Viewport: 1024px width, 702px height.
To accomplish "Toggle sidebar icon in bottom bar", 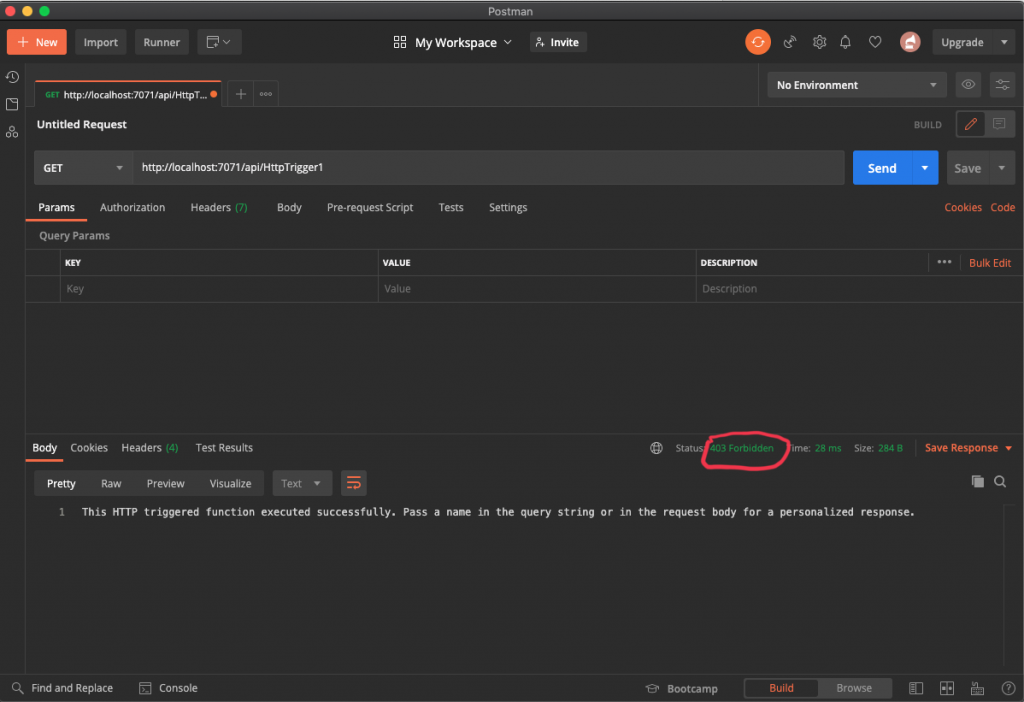I will click(916, 688).
